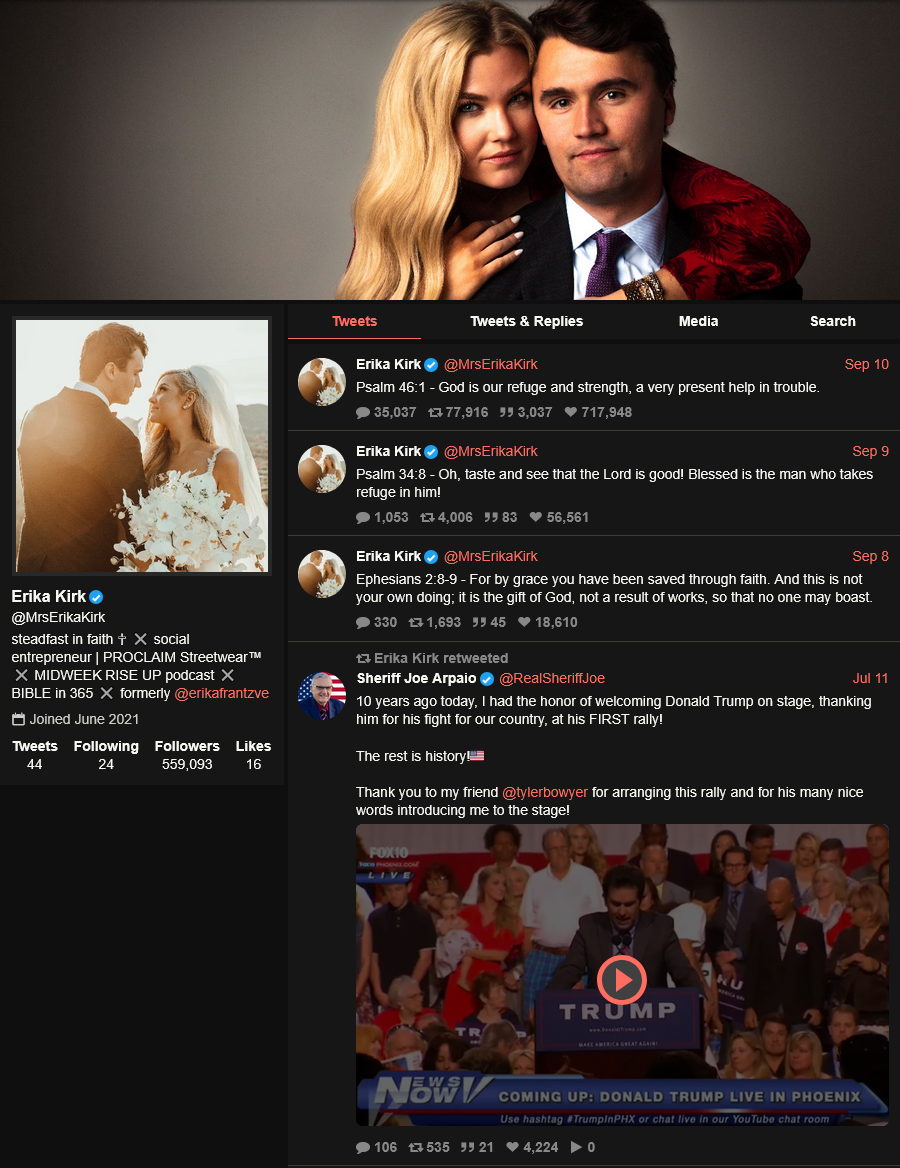This screenshot has height=1168, width=900.
Task: Click the retweet icon on the Sep 10 tweet
Action: pos(435,412)
